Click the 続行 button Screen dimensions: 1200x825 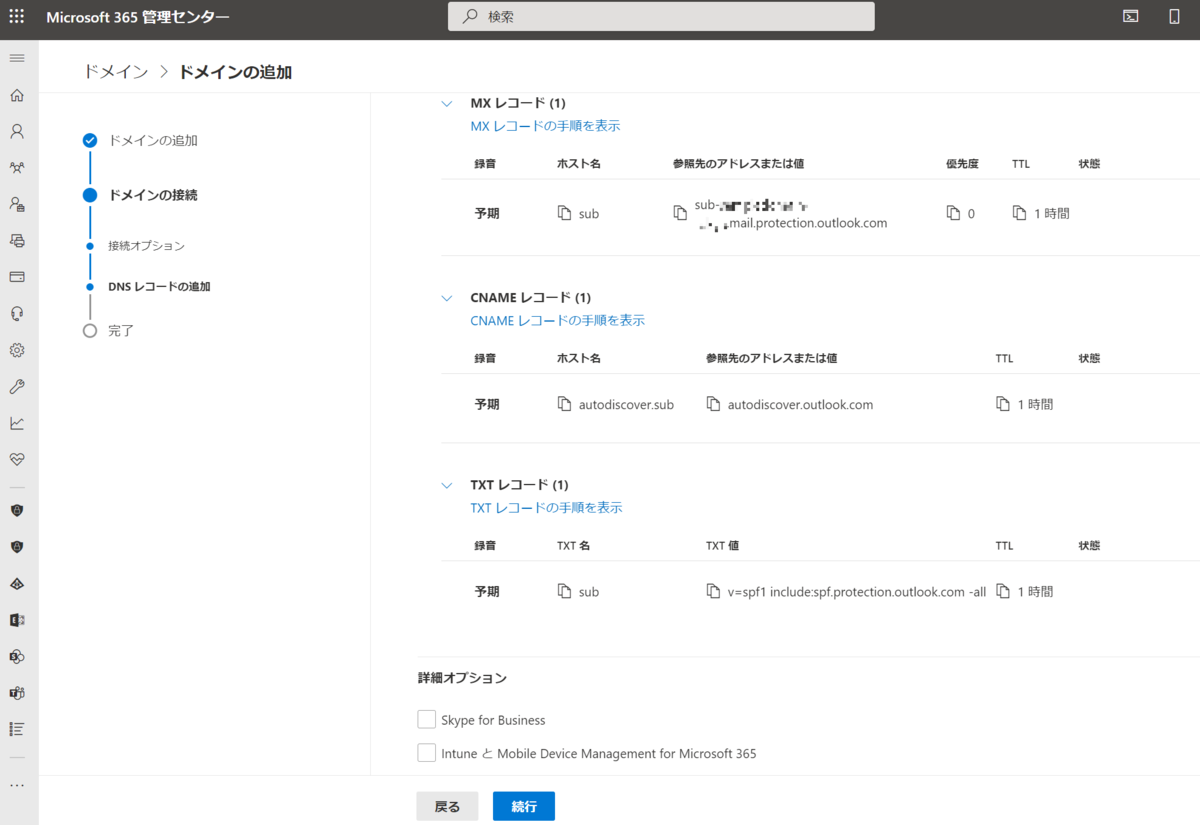[x=524, y=807]
